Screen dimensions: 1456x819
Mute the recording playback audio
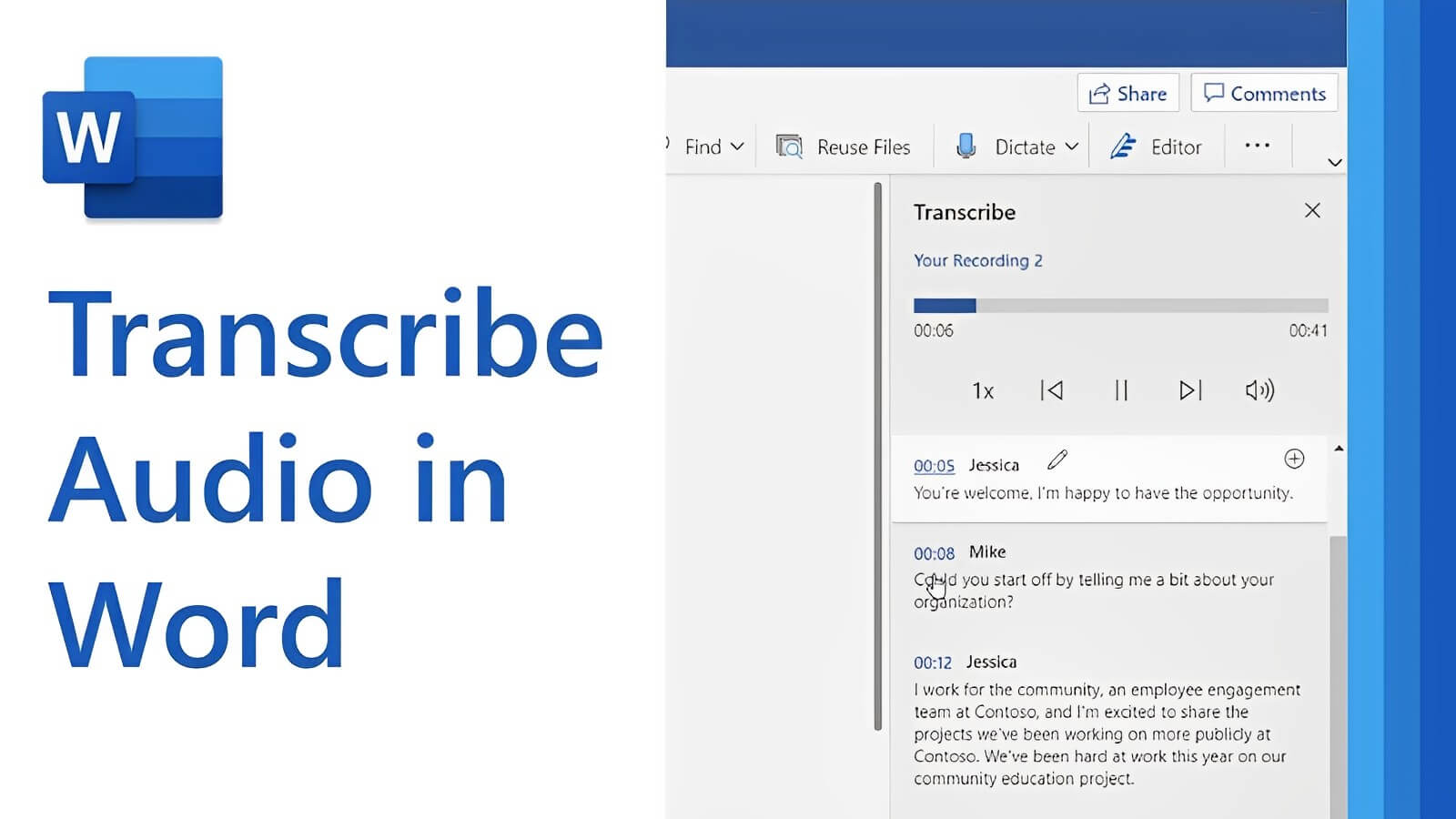(x=1259, y=390)
